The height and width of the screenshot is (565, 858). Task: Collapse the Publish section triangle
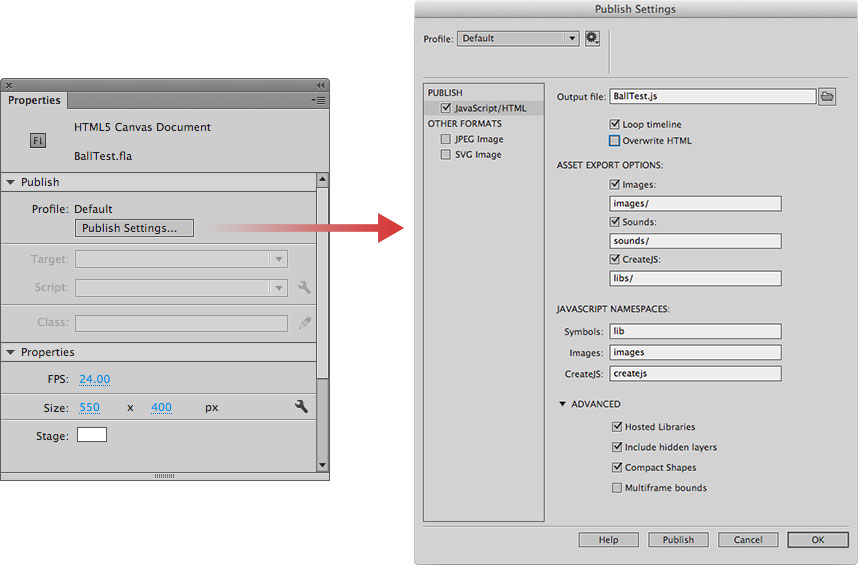click(10, 182)
